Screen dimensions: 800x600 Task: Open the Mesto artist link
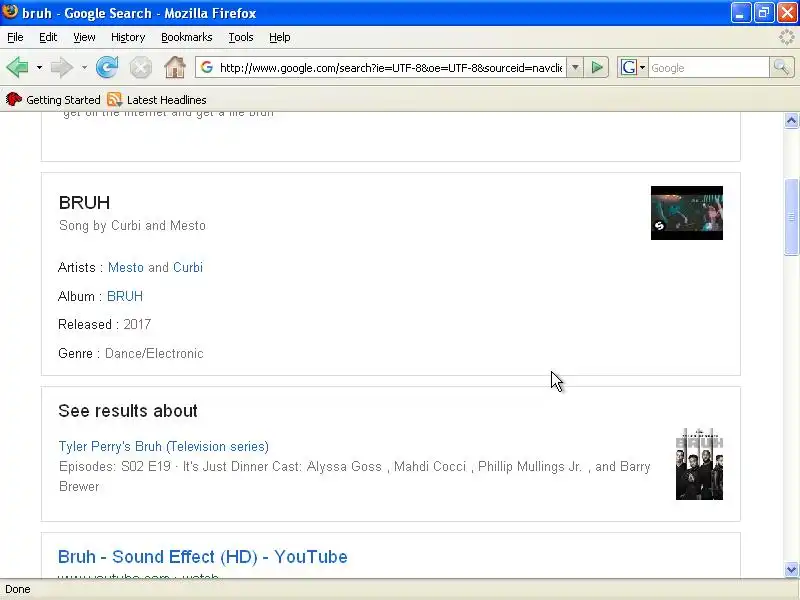point(126,267)
